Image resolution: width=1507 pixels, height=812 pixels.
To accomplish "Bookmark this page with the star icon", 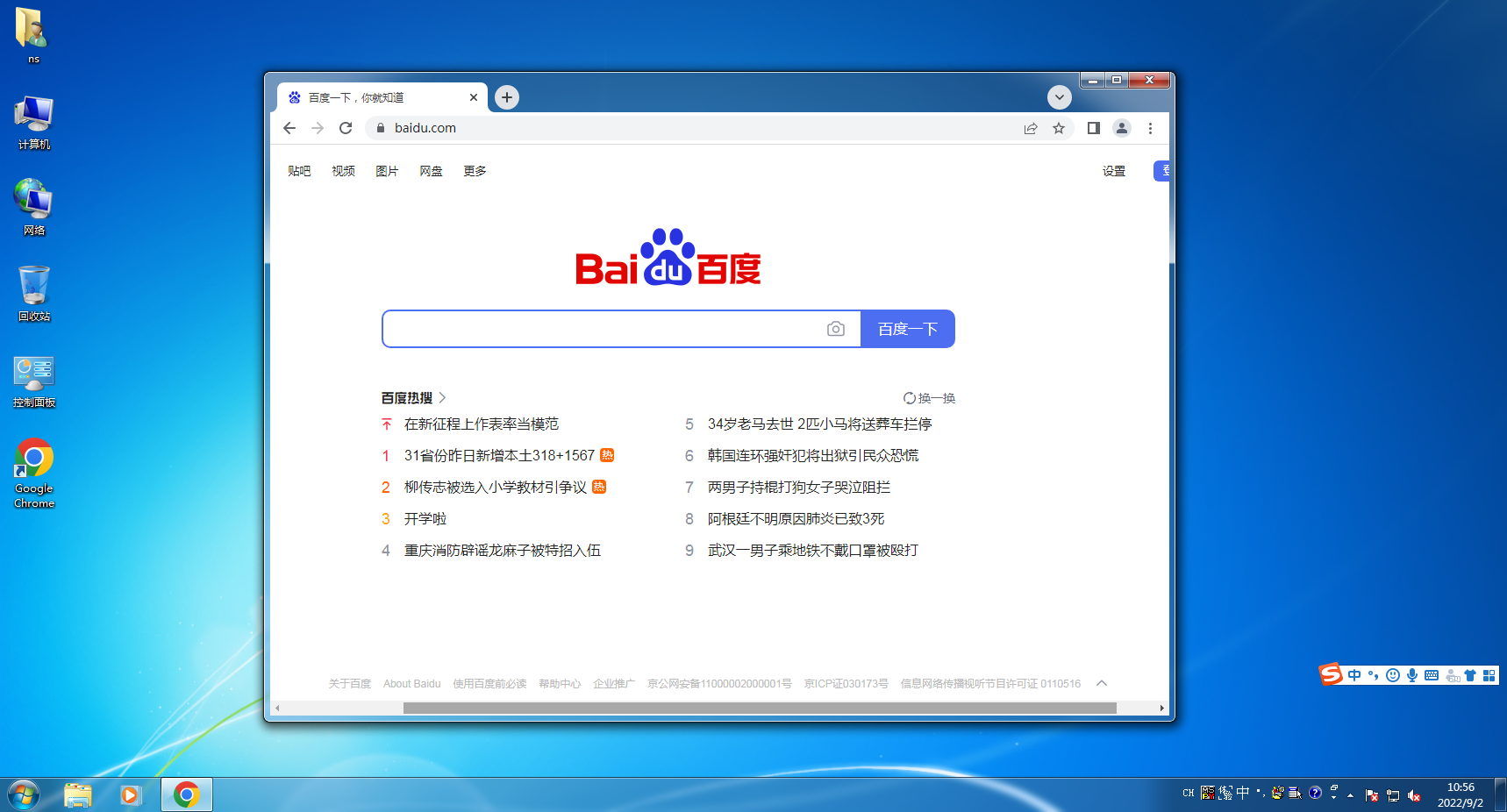I will (x=1059, y=128).
